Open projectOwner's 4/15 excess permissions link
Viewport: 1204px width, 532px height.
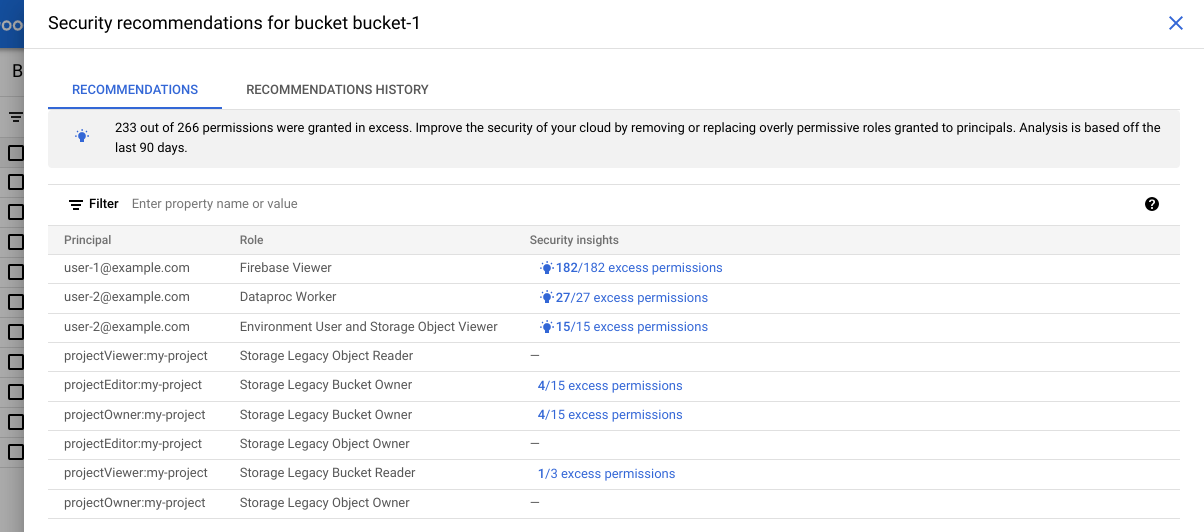[610, 415]
